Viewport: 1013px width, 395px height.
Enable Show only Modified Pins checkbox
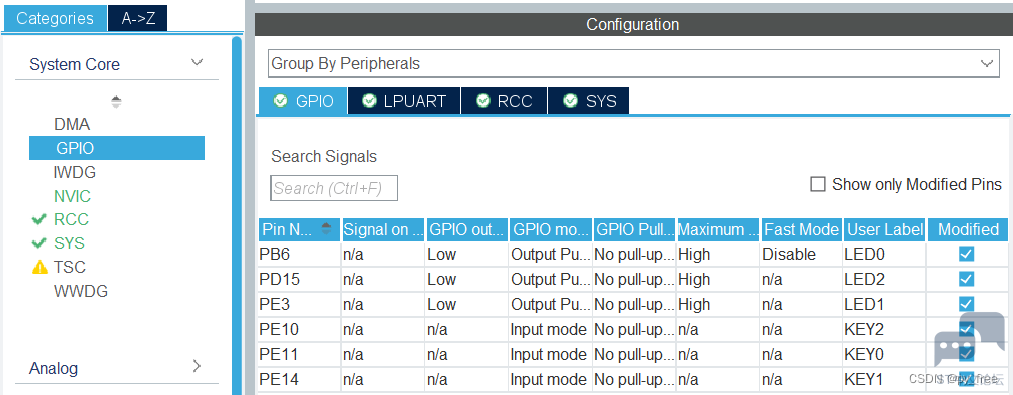coord(818,184)
